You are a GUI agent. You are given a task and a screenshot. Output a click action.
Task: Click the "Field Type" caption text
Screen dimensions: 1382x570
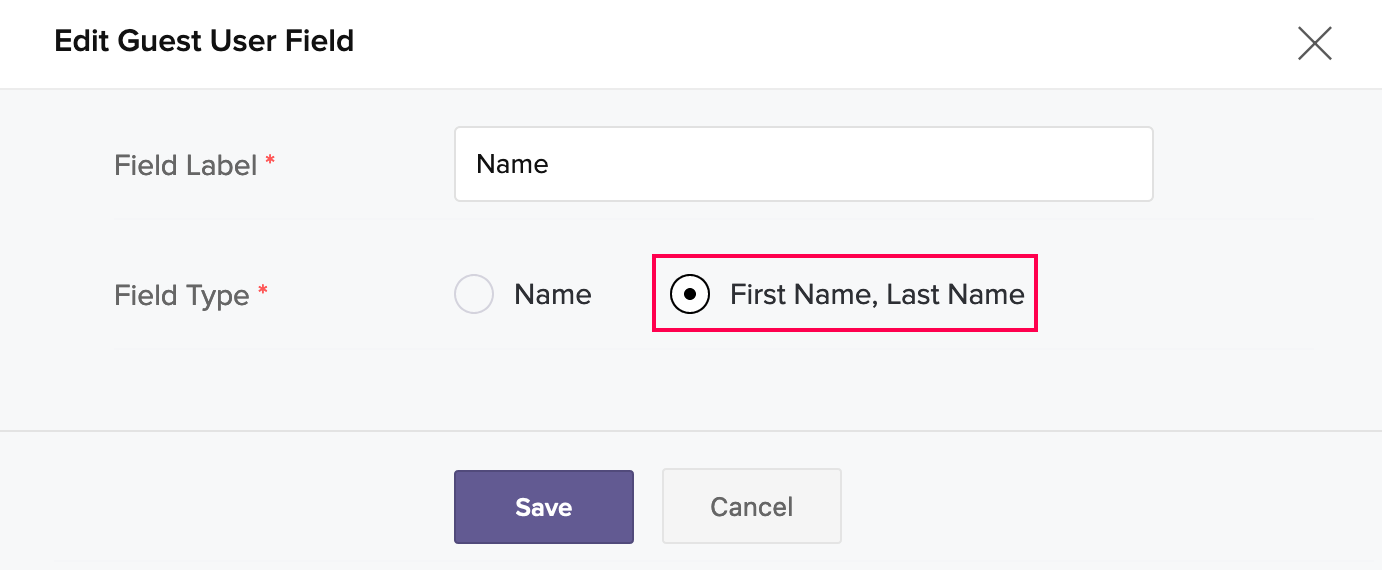pyautogui.click(x=182, y=296)
